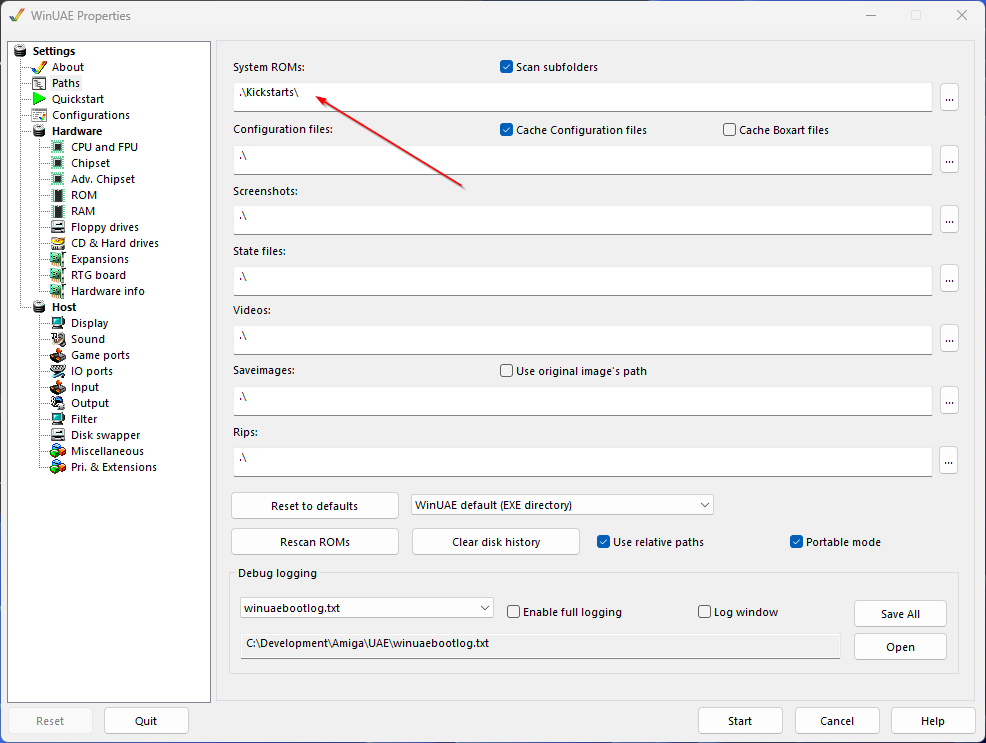
Task: Enable Cache Boxart files
Action: 729,129
